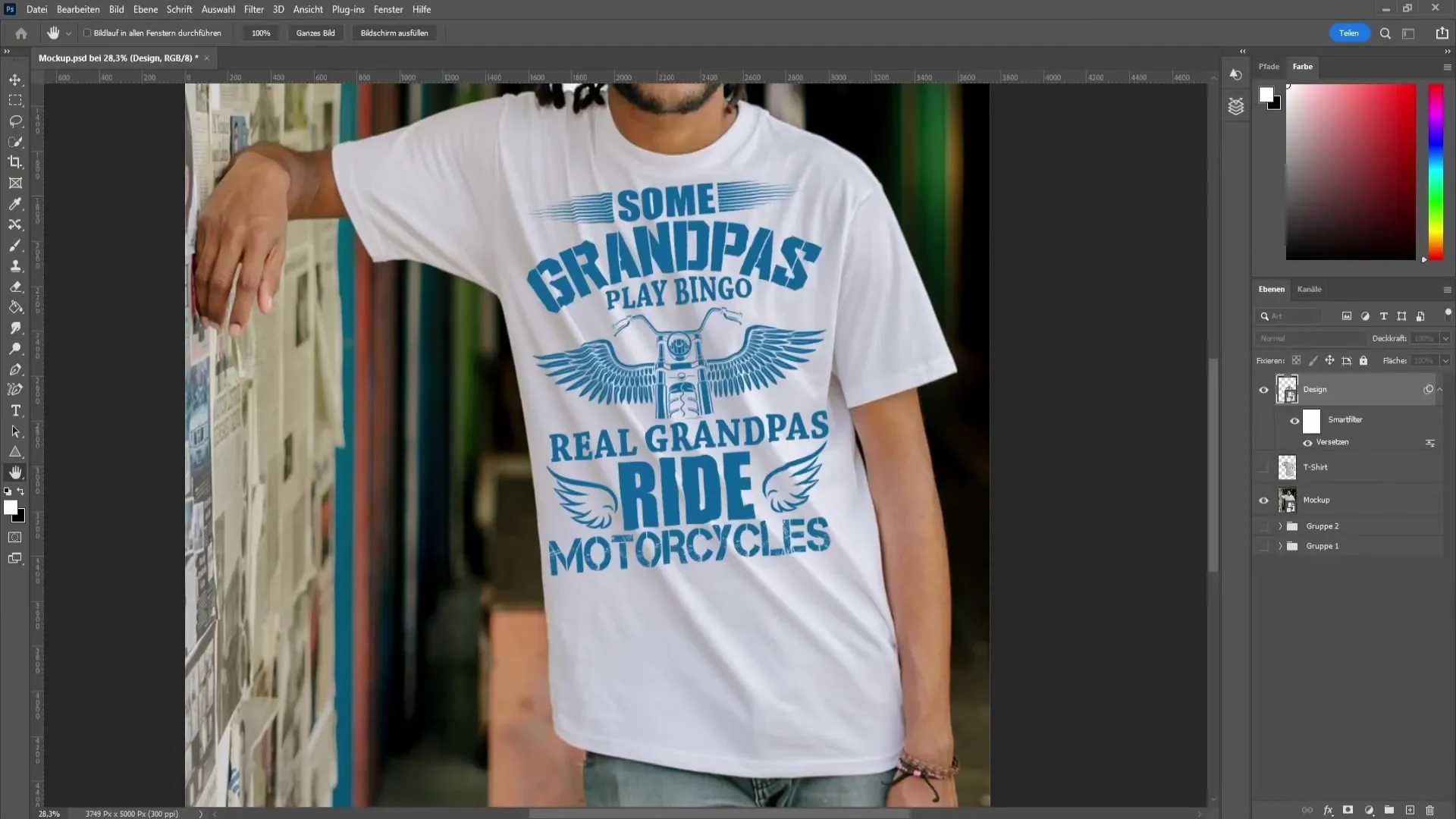1456x819 pixels.
Task: Switch to the Pfade tab
Action: [1269, 67]
